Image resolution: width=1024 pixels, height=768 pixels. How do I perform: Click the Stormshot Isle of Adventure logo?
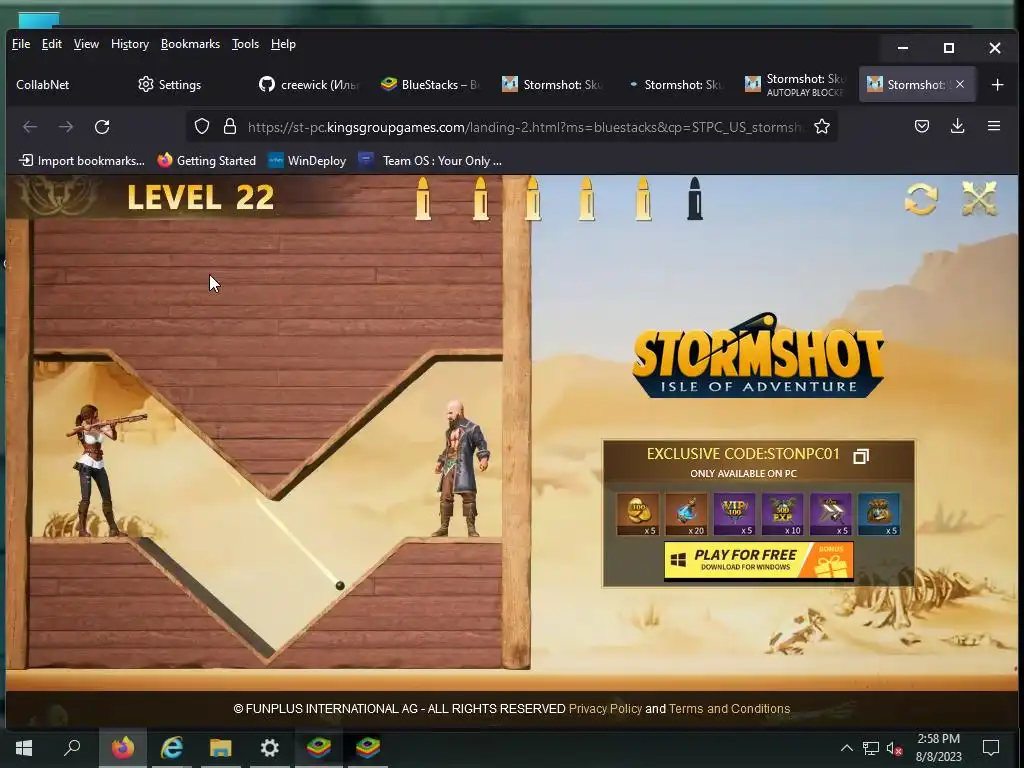[x=758, y=356]
